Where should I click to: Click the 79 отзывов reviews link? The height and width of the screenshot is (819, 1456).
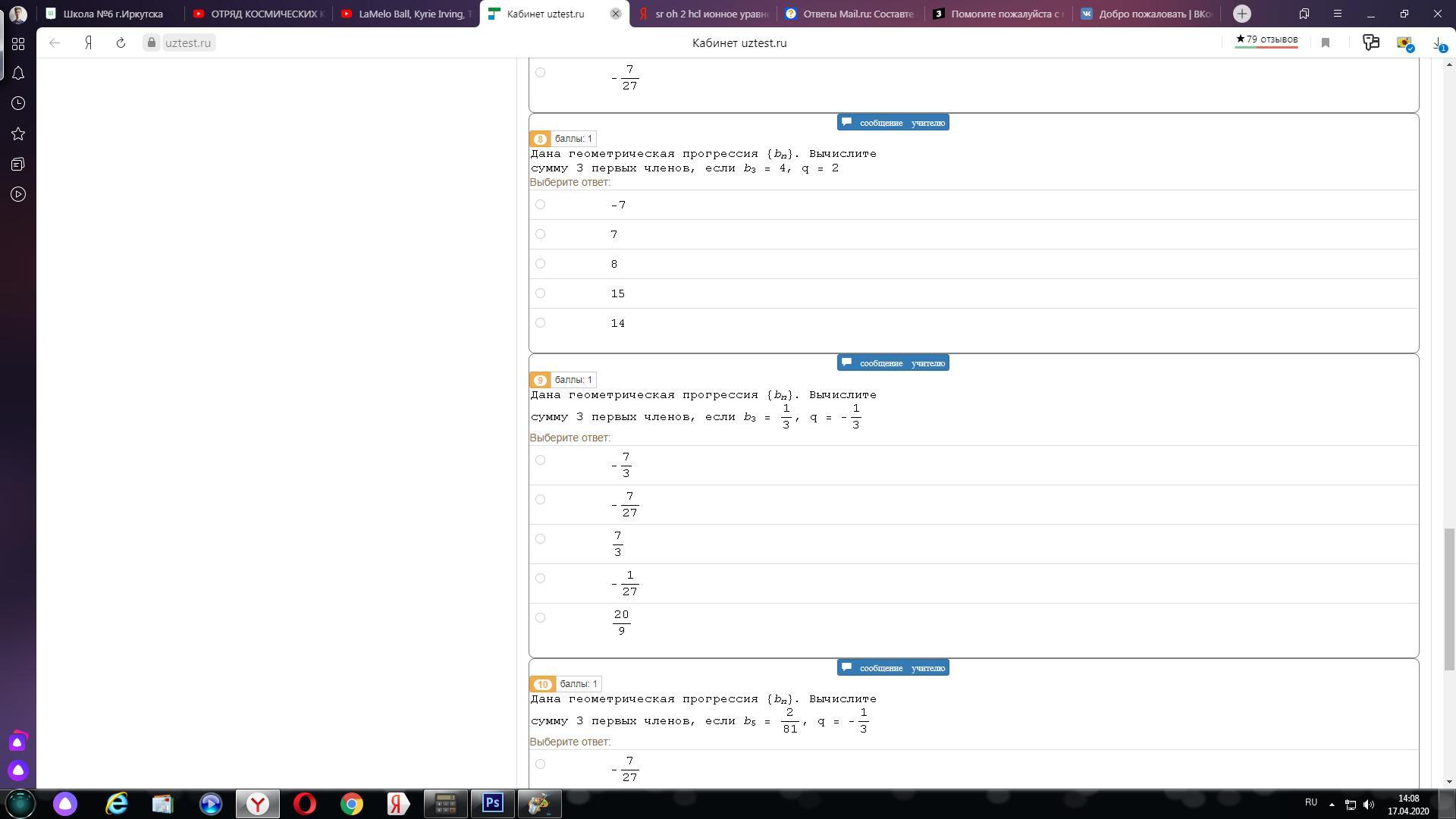click(x=1266, y=39)
